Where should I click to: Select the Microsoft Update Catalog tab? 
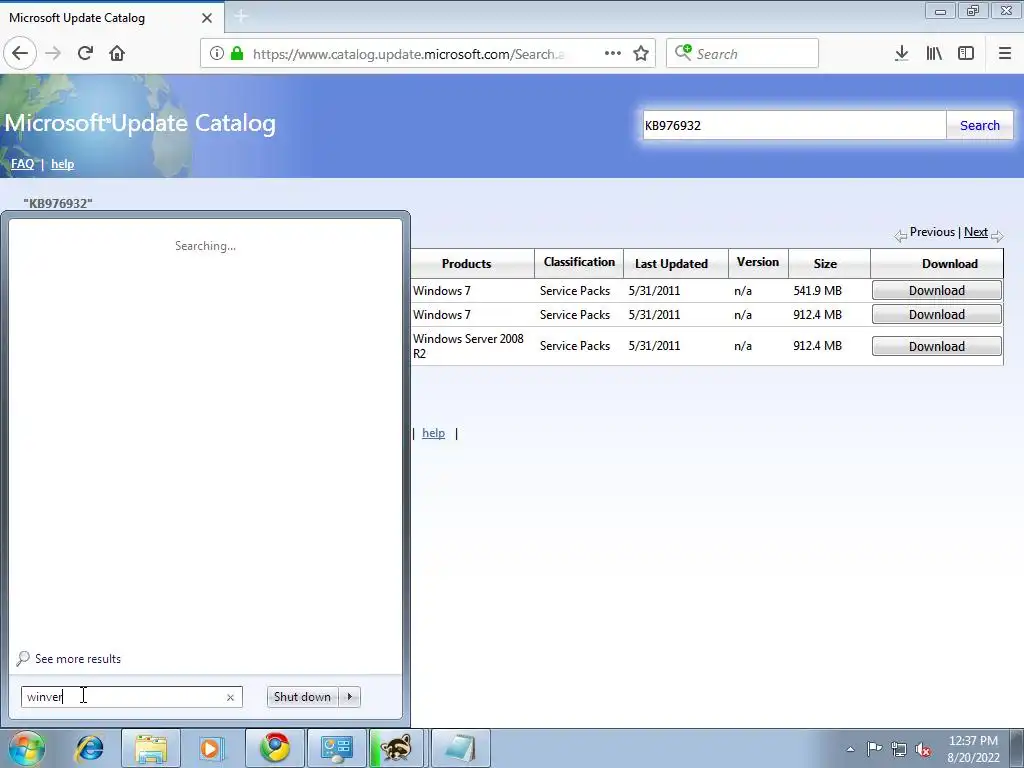112,18
